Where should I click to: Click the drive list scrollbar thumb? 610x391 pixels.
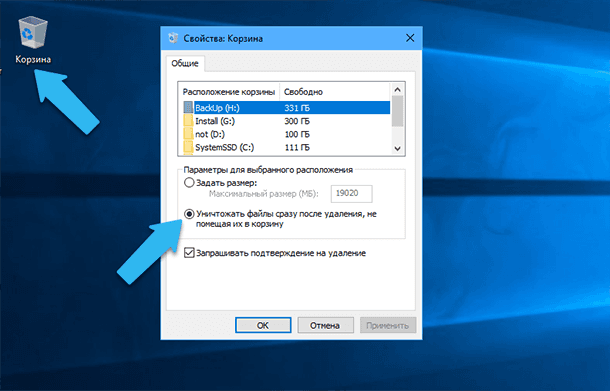tap(397, 111)
